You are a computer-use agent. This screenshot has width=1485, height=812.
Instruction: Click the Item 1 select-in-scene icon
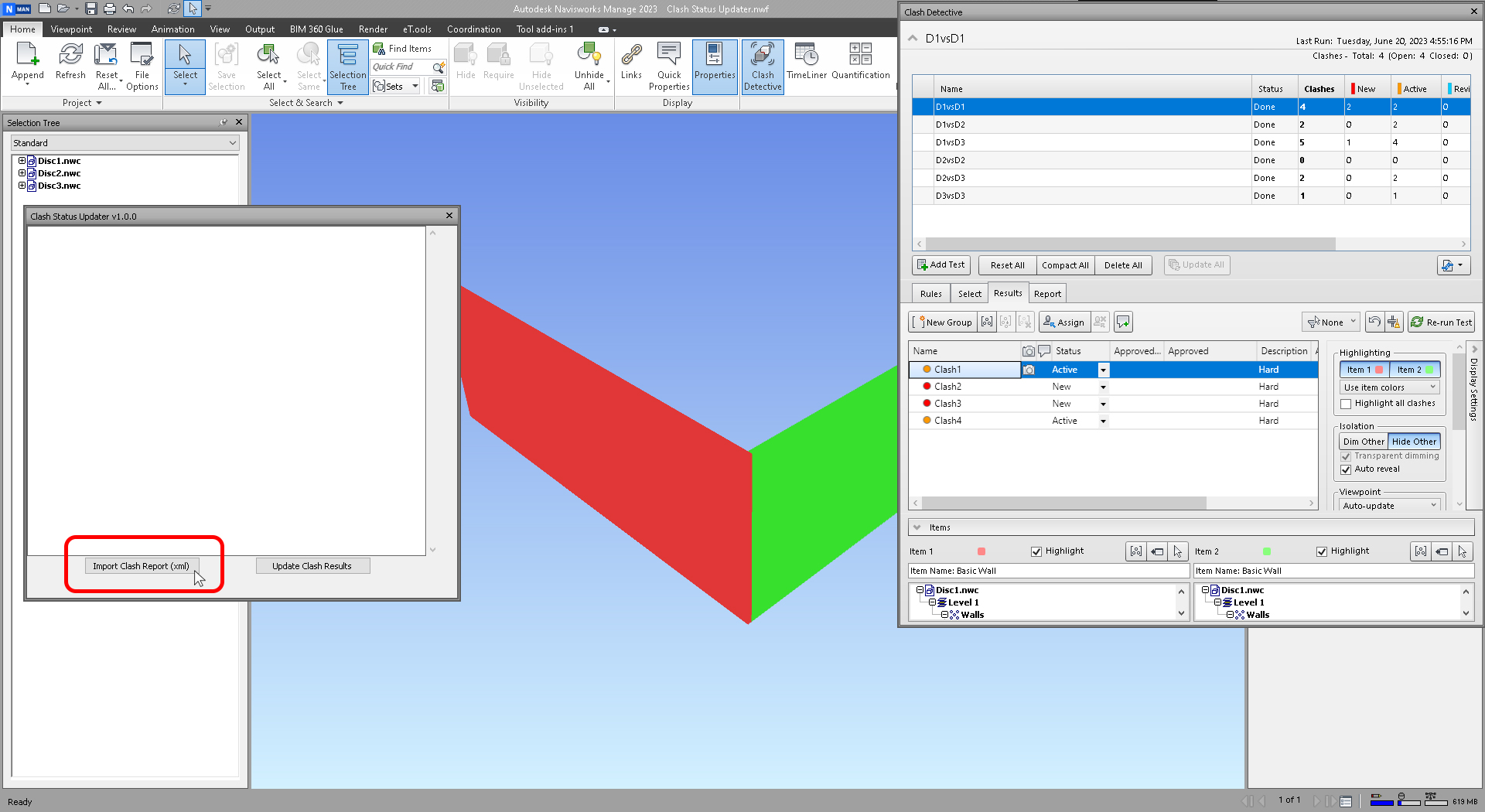[x=1177, y=551]
